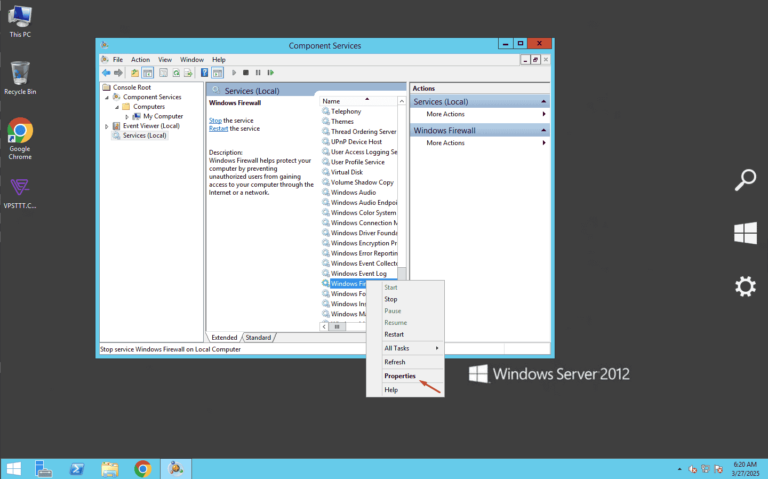Open the Help menu in the menu bar
Screen dimensions: 768x479
tap(218, 59)
